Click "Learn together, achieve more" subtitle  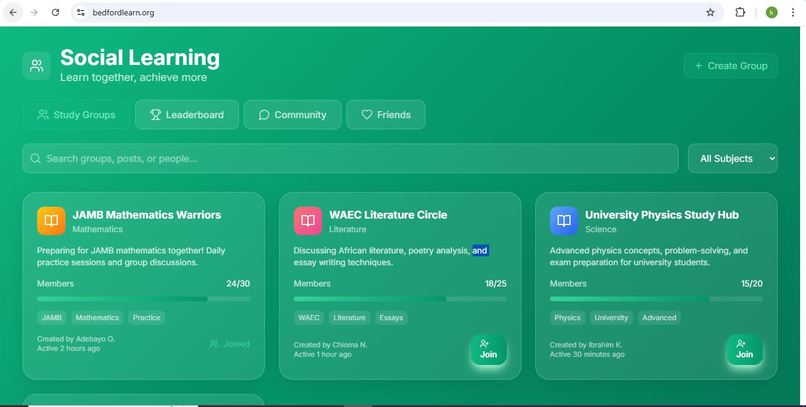pos(134,78)
